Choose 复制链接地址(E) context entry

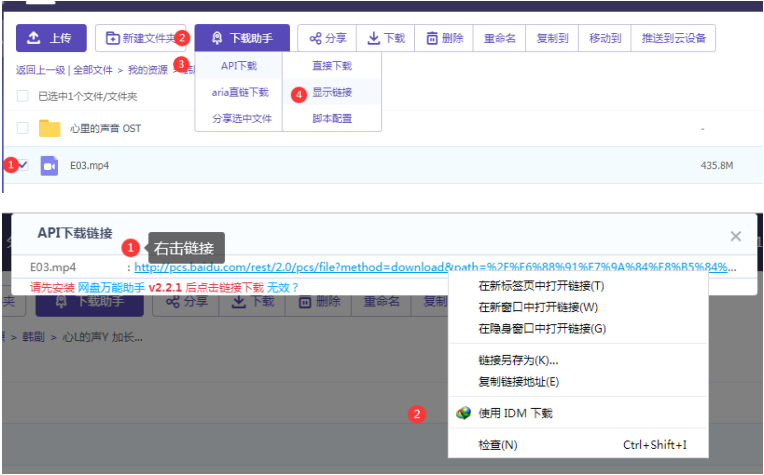[578, 382]
